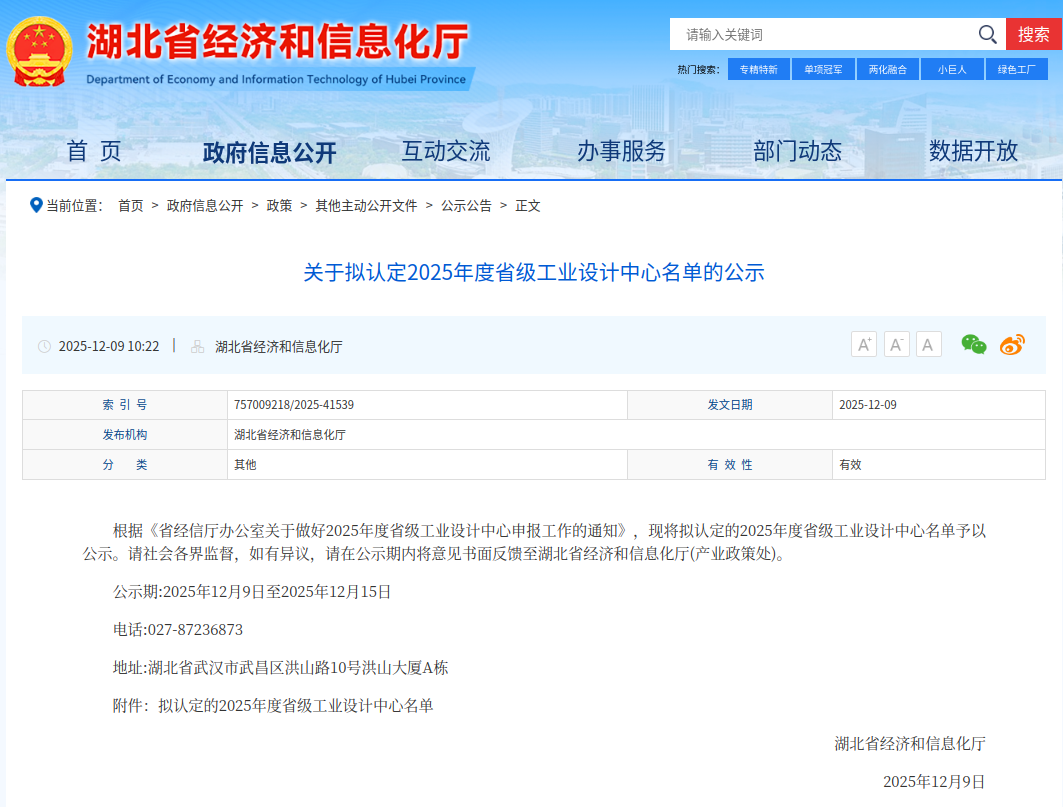Select hot search tag 小巨人
The image size is (1063, 807).
point(951,69)
